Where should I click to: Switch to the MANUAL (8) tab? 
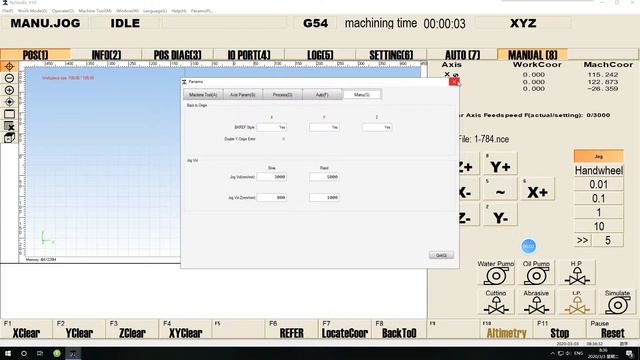point(533,54)
